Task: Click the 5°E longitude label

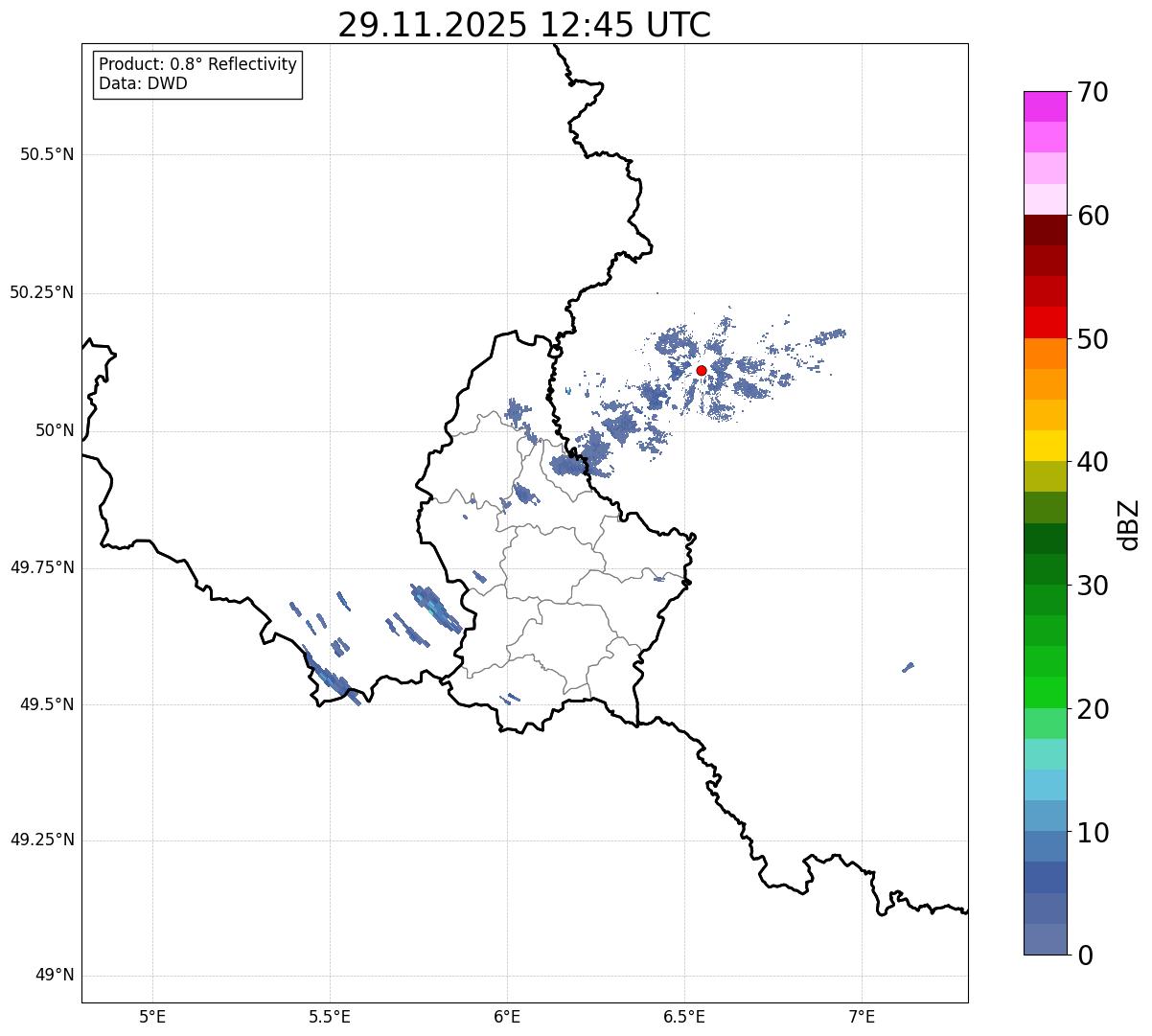Action: point(152,1016)
